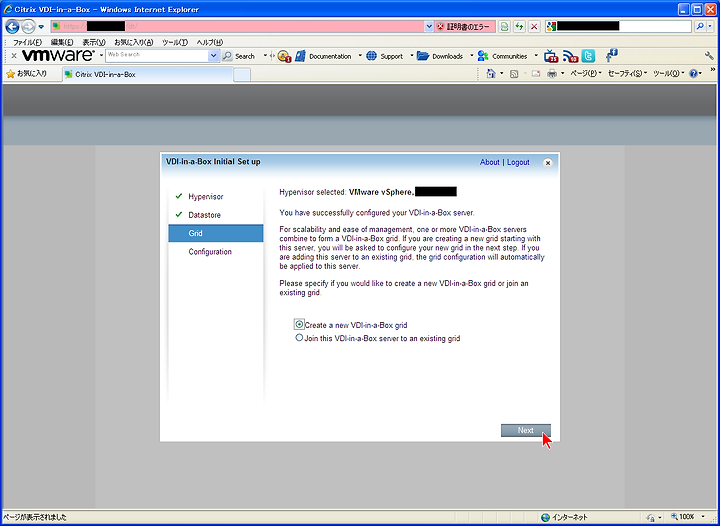
Task: Click the Print icon in command bar
Action: point(552,73)
